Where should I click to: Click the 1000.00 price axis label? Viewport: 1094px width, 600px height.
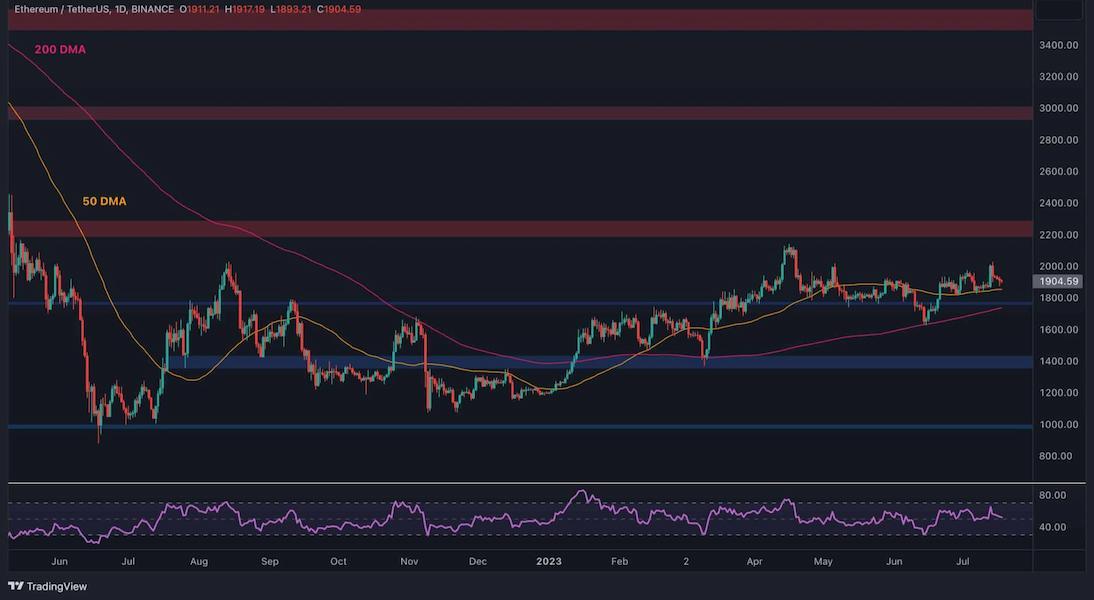(1058, 424)
